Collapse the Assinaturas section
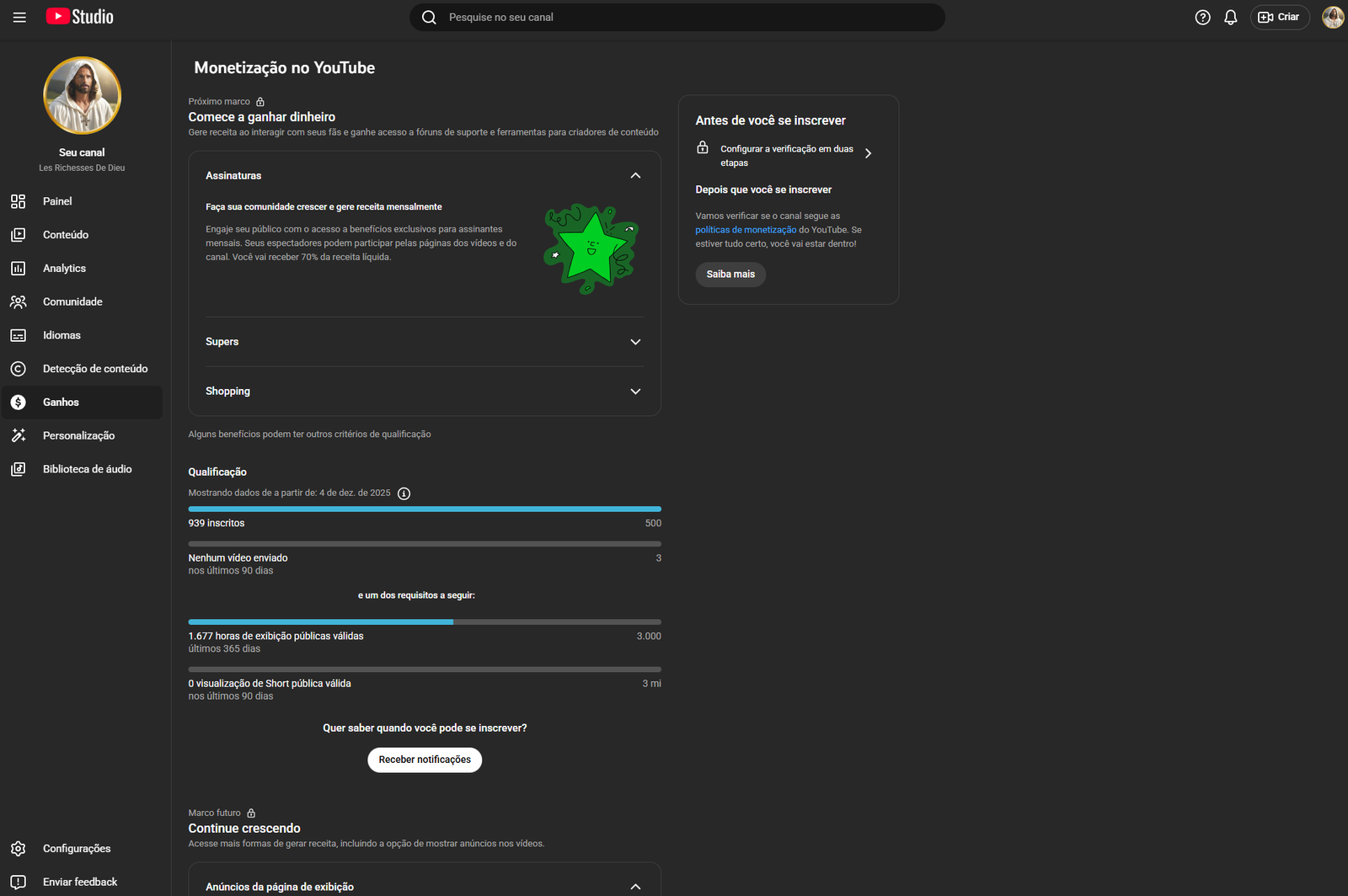The image size is (1348, 896). [x=635, y=176]
